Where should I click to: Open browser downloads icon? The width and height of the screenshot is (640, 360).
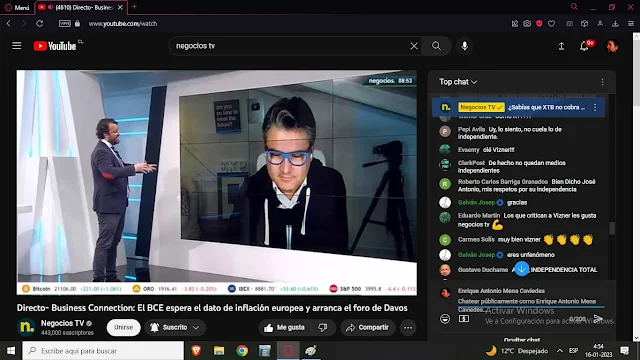[615, 24]
